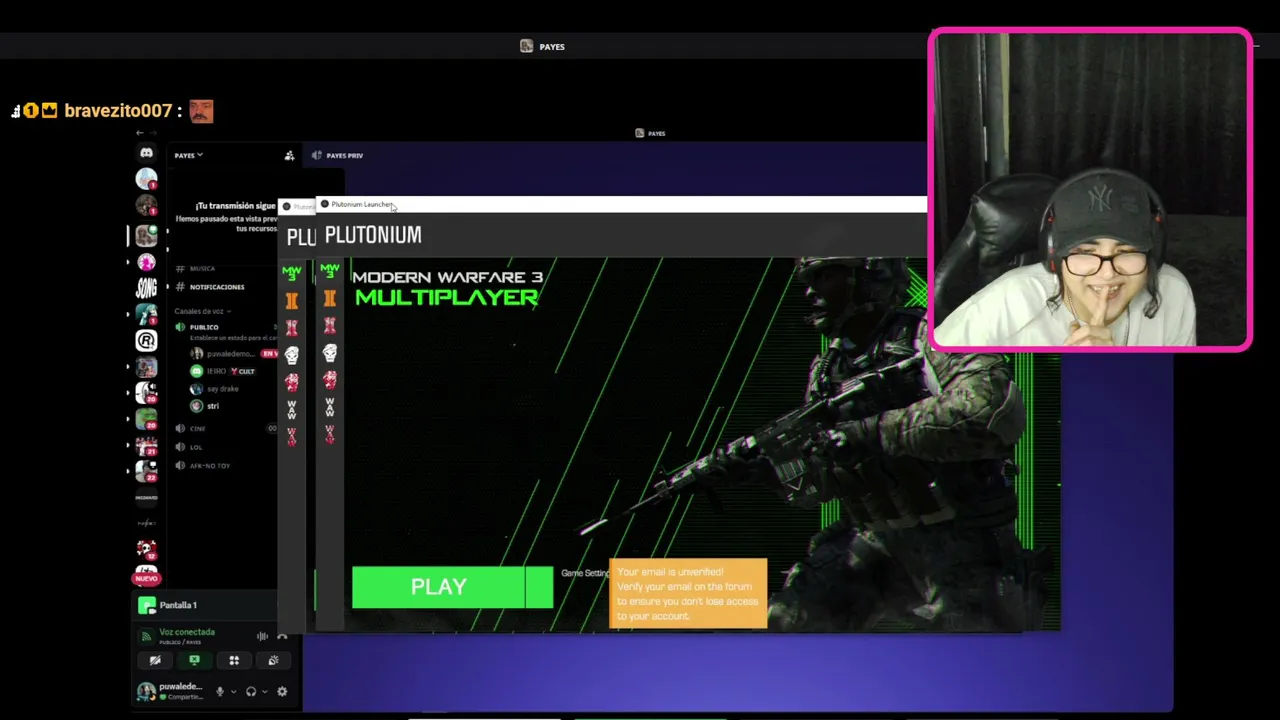
Task: Select the white skull game icon in front launcher
Action: click(x=329, y=353)
